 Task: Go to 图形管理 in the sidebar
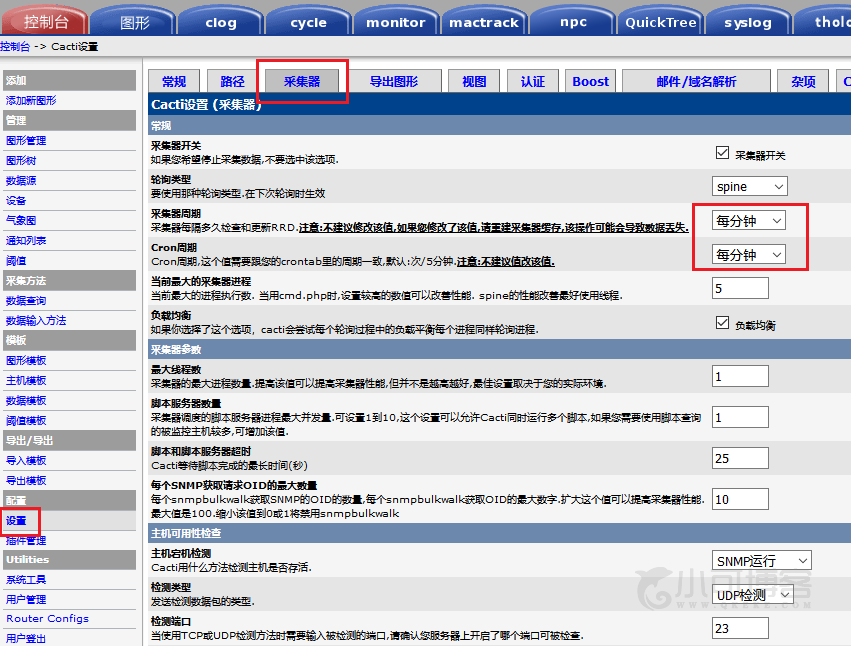pos(26,141)
